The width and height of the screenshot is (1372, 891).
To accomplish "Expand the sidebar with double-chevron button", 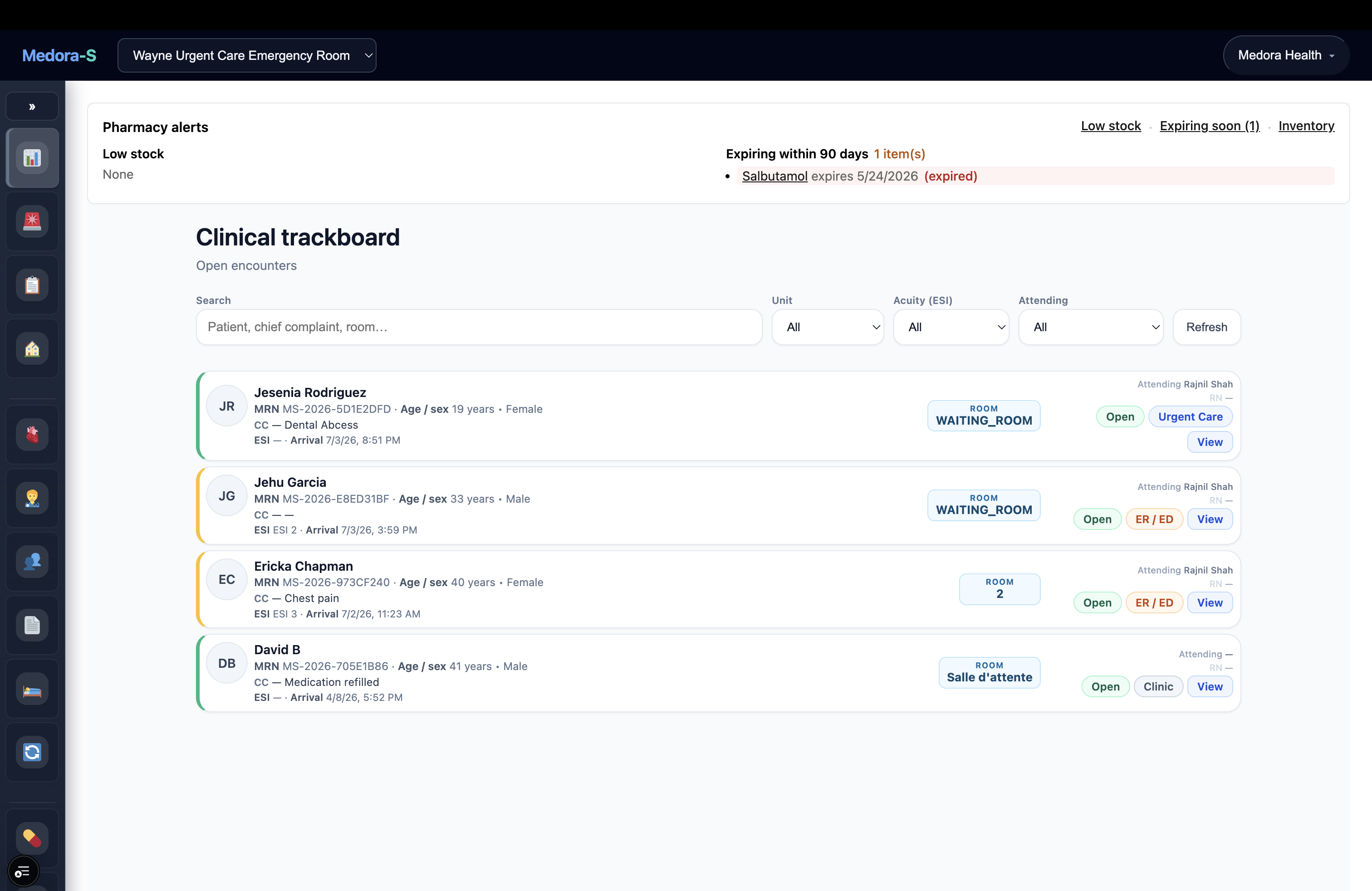I will (x=32, y=107).
